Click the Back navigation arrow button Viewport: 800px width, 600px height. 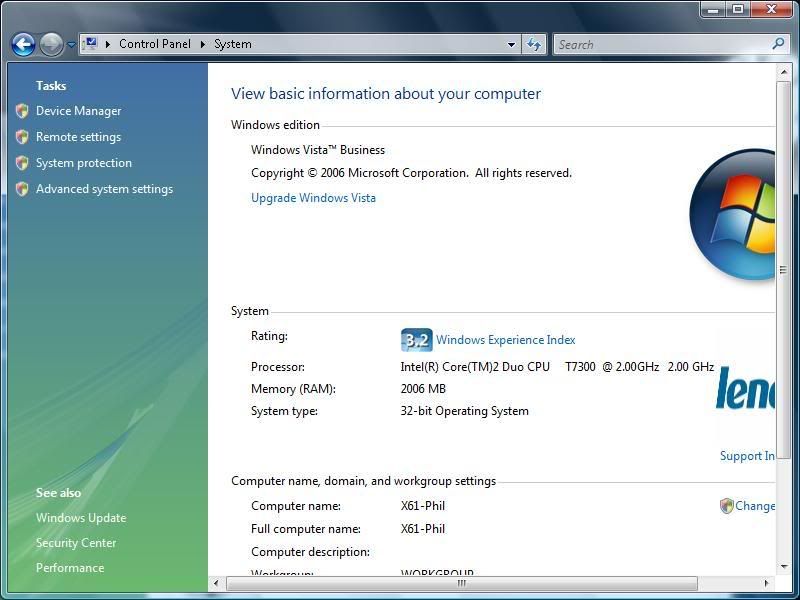pyautogui.click(x=23, y=45)
